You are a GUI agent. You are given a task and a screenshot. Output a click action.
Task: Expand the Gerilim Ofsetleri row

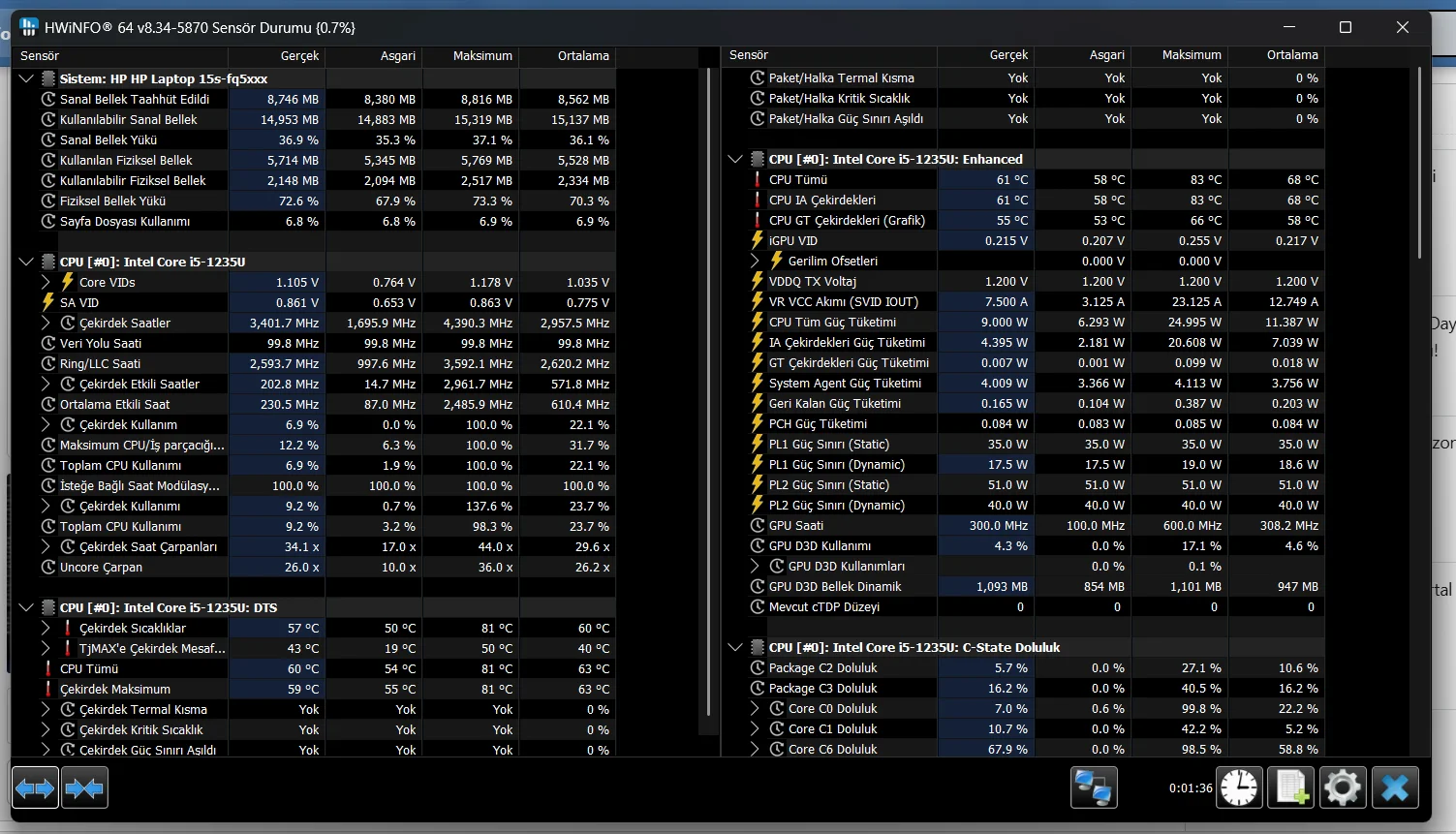pos(755,261)
